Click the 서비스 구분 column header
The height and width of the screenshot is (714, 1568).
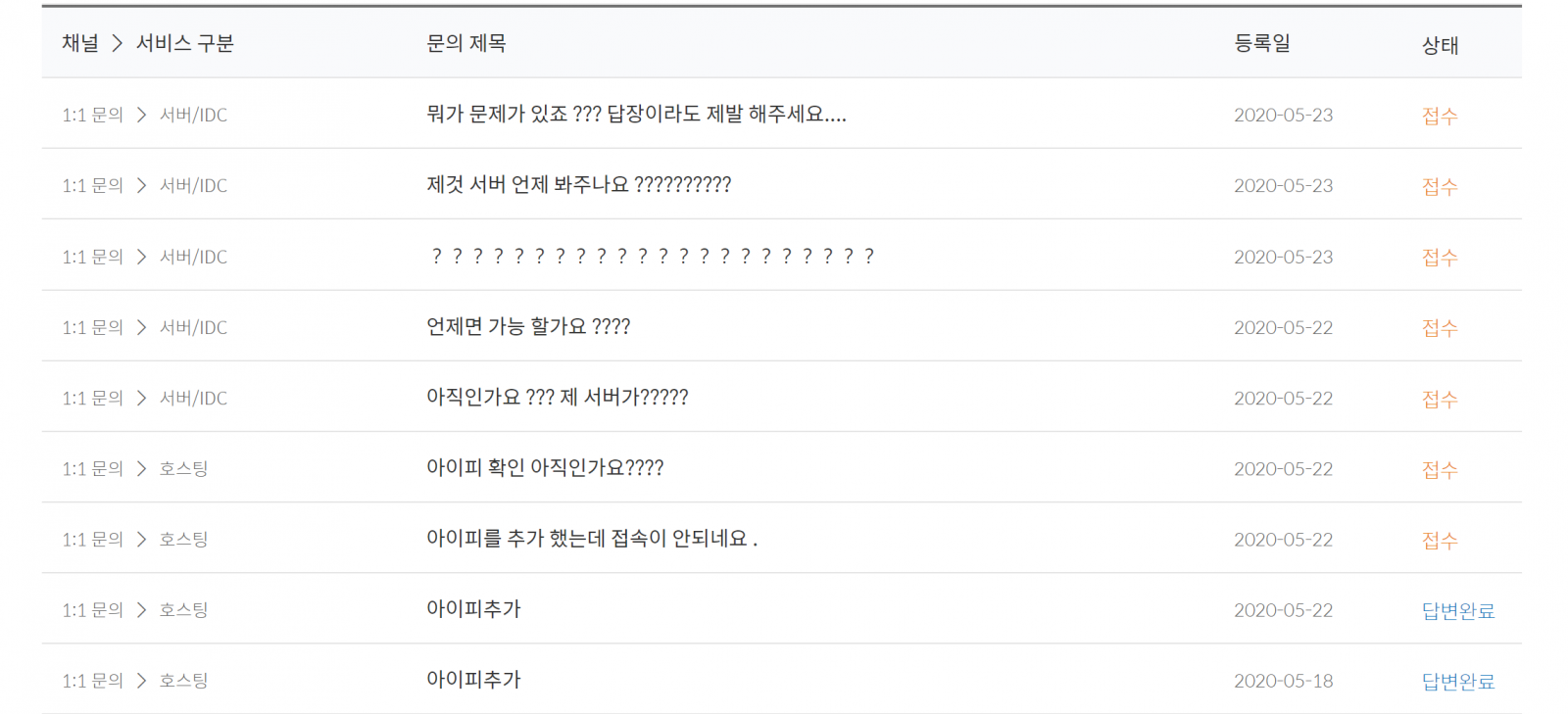point(185,43)
